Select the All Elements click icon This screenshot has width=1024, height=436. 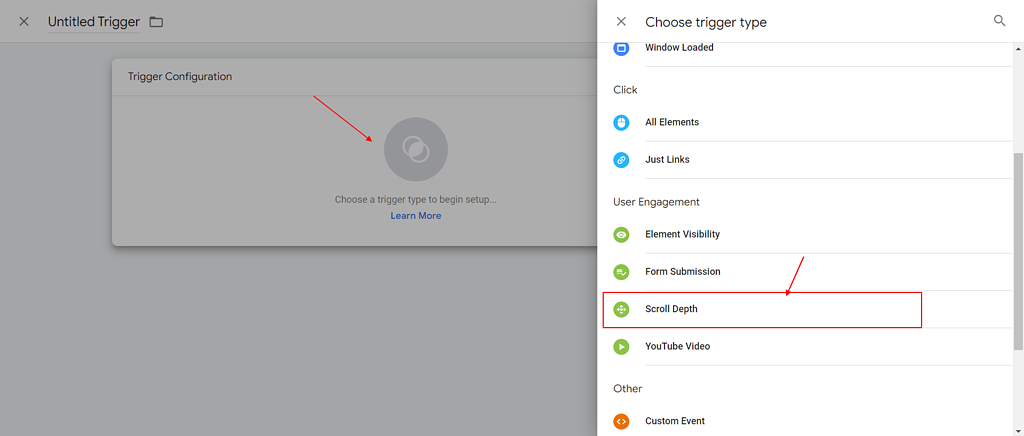point(621,122)
